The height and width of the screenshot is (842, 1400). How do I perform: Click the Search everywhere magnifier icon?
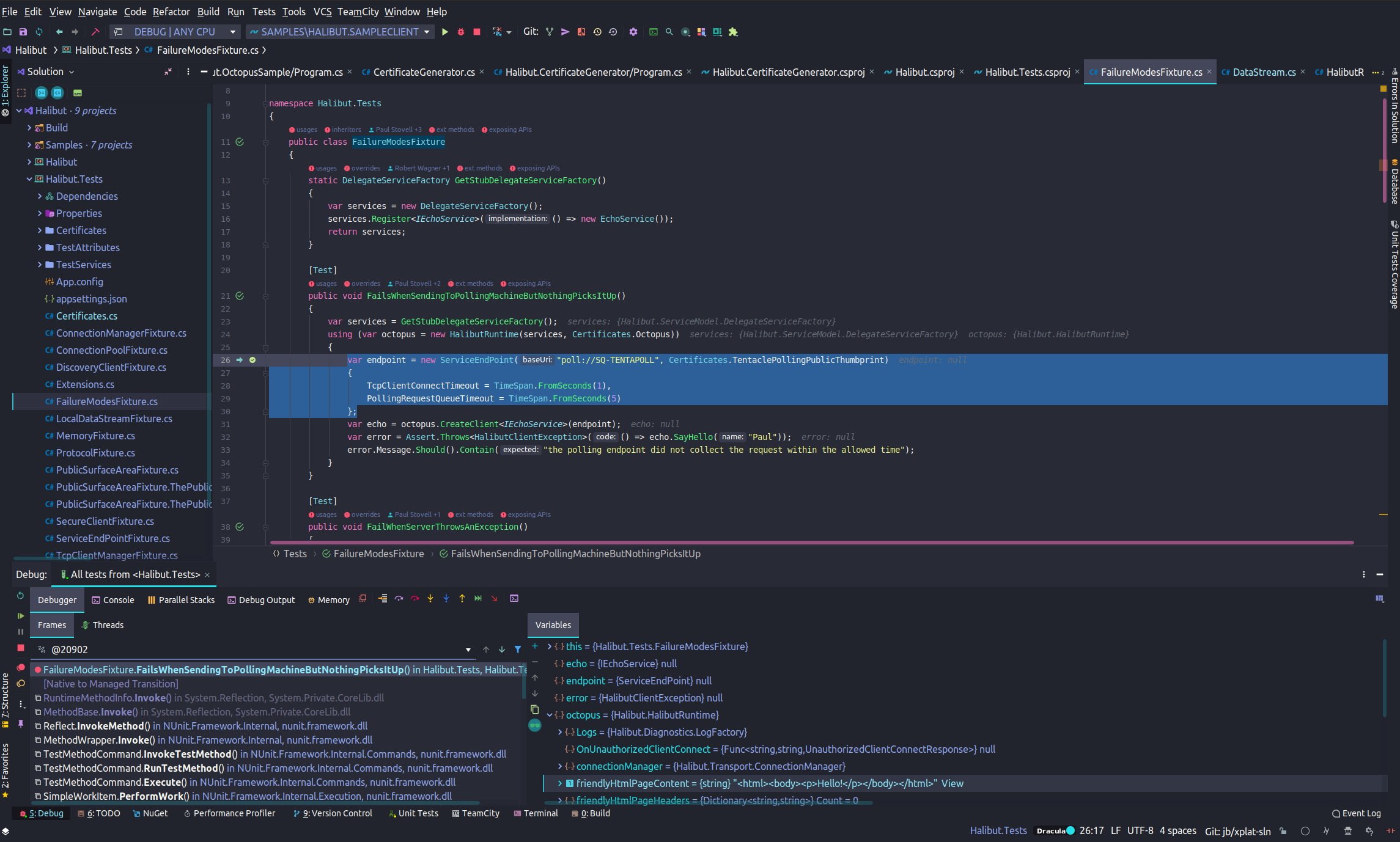669,32
